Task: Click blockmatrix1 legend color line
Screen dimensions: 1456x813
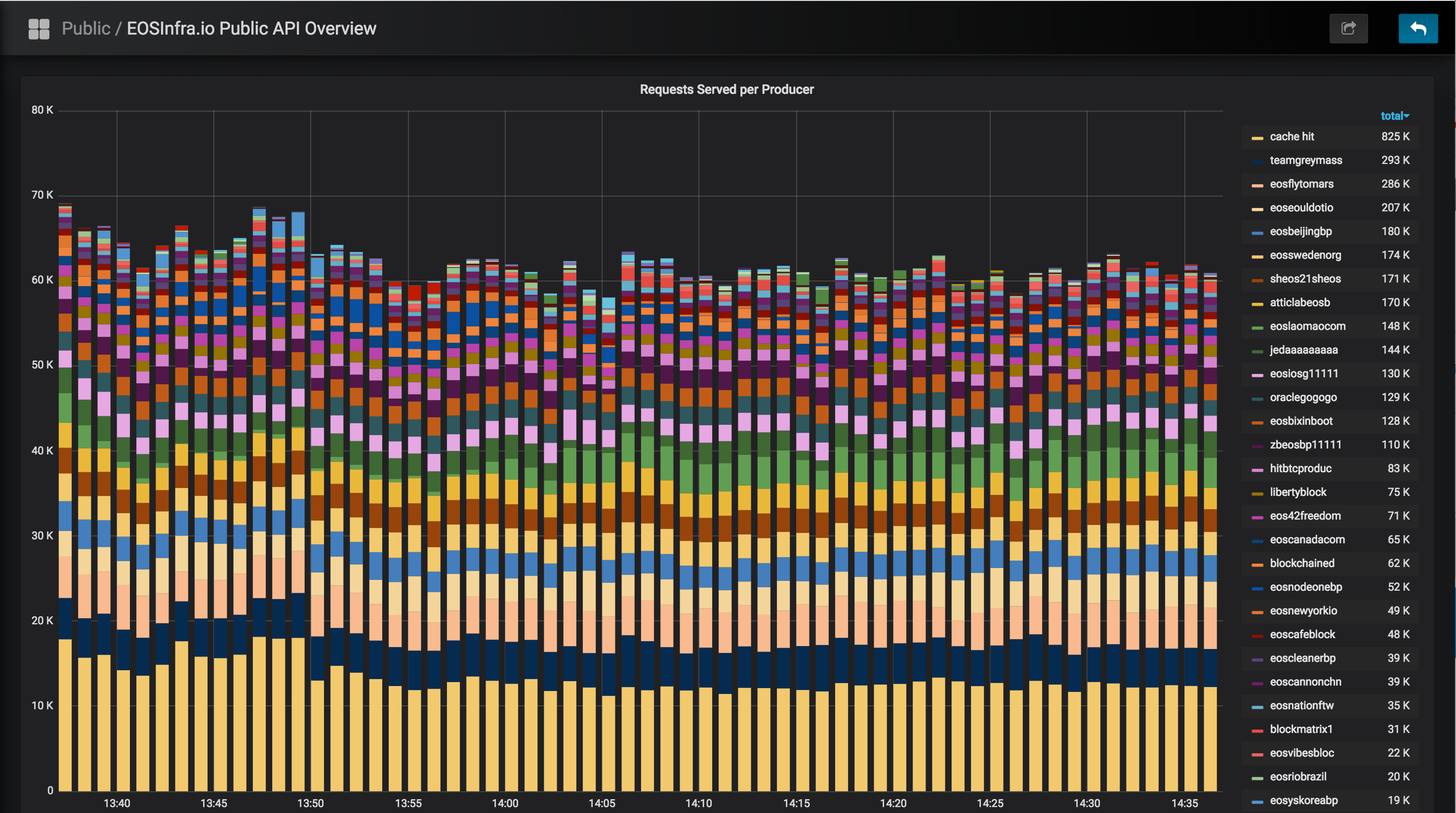Action: click(x=1257, y=731)
